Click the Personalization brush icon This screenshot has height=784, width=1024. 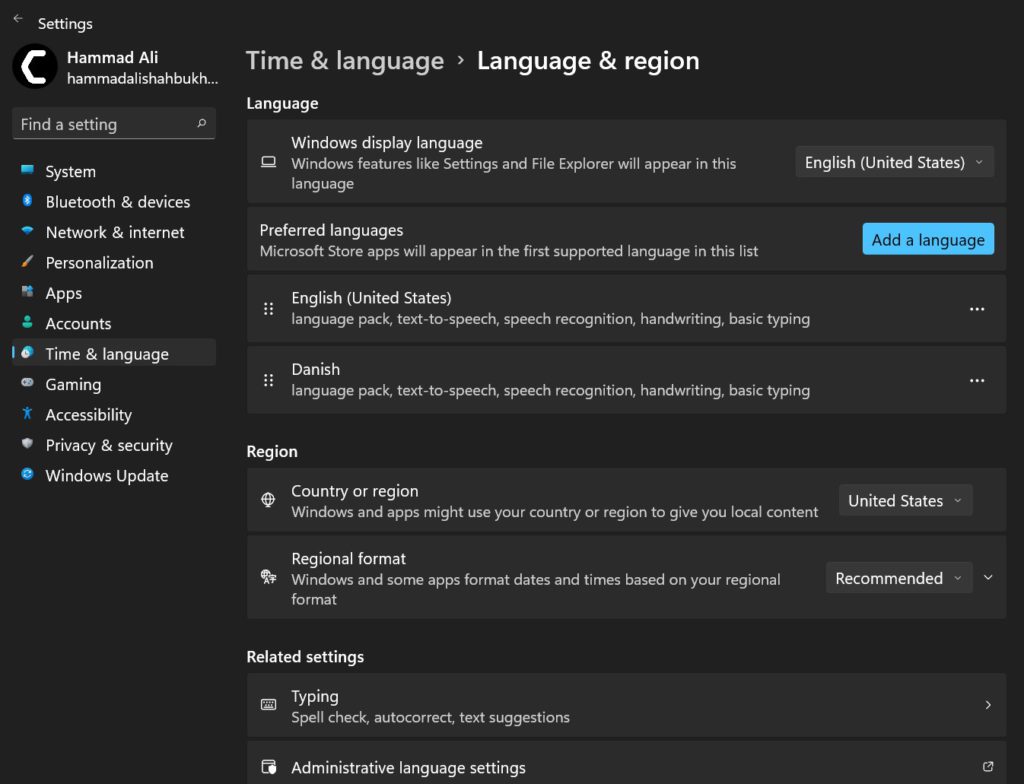pos(27,262)
